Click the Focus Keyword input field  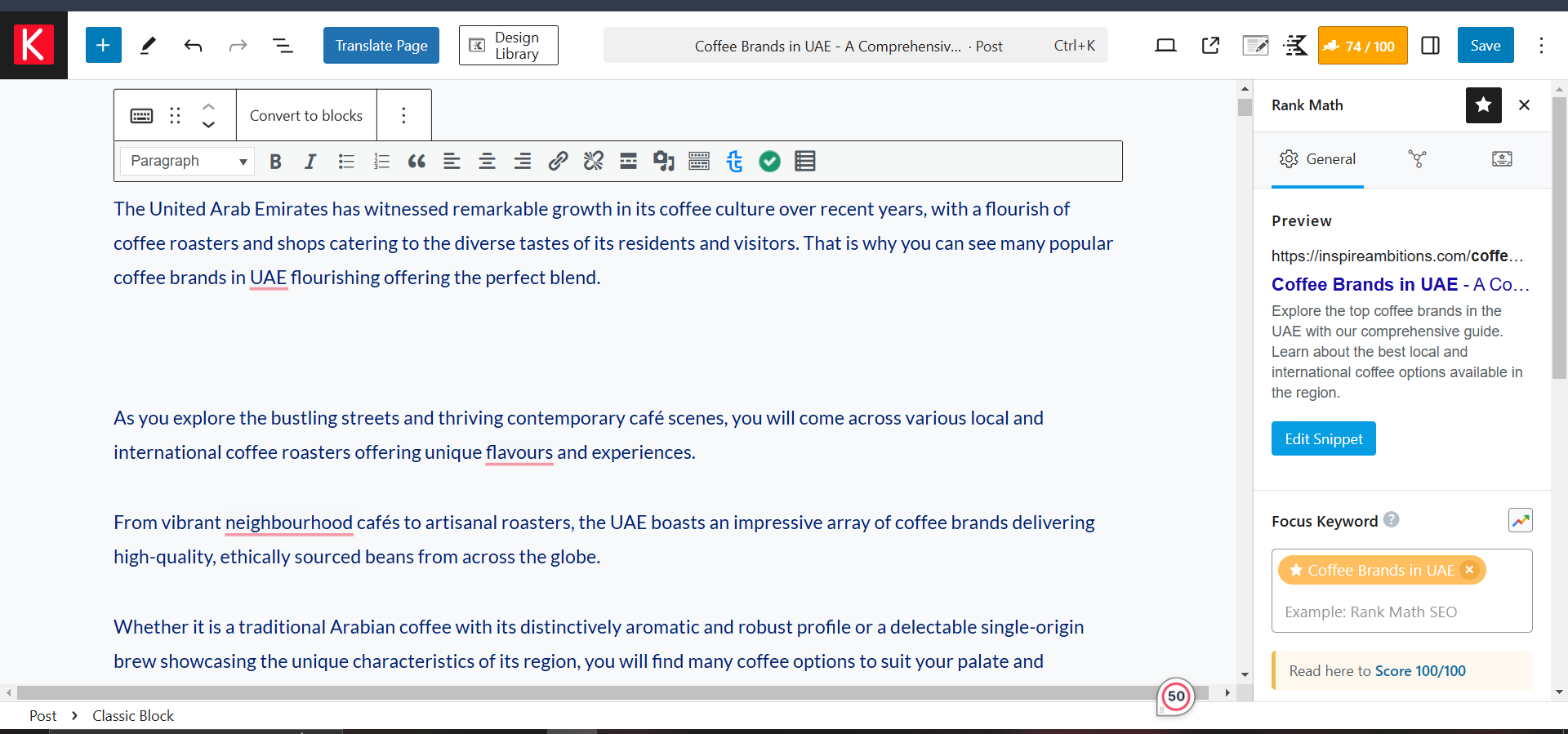[x=1401, y=612]
